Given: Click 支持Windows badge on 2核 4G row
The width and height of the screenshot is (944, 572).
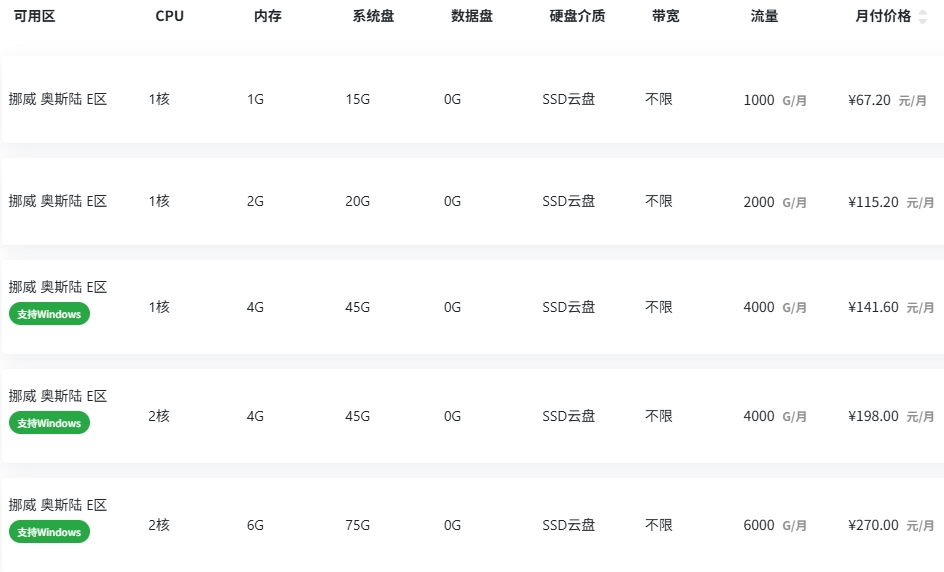Looking at the screenshot, I should [49, 423].
